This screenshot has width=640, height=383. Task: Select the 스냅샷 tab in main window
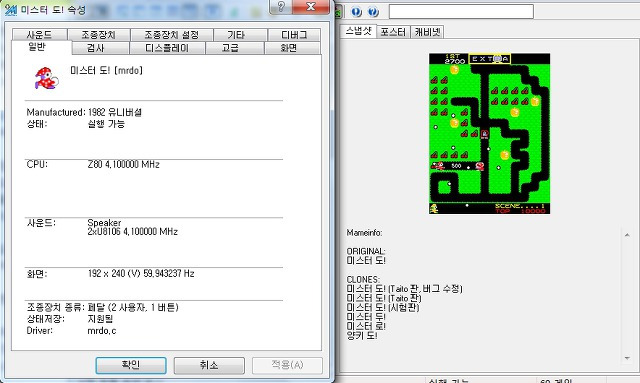click(358, 31)
